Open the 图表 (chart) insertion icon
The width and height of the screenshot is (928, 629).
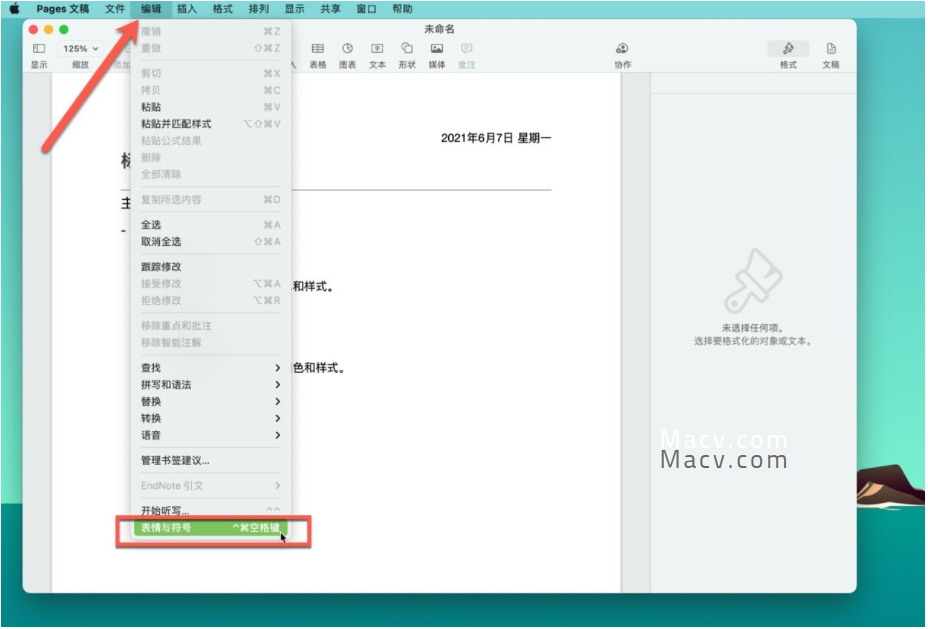click(348, 48)
